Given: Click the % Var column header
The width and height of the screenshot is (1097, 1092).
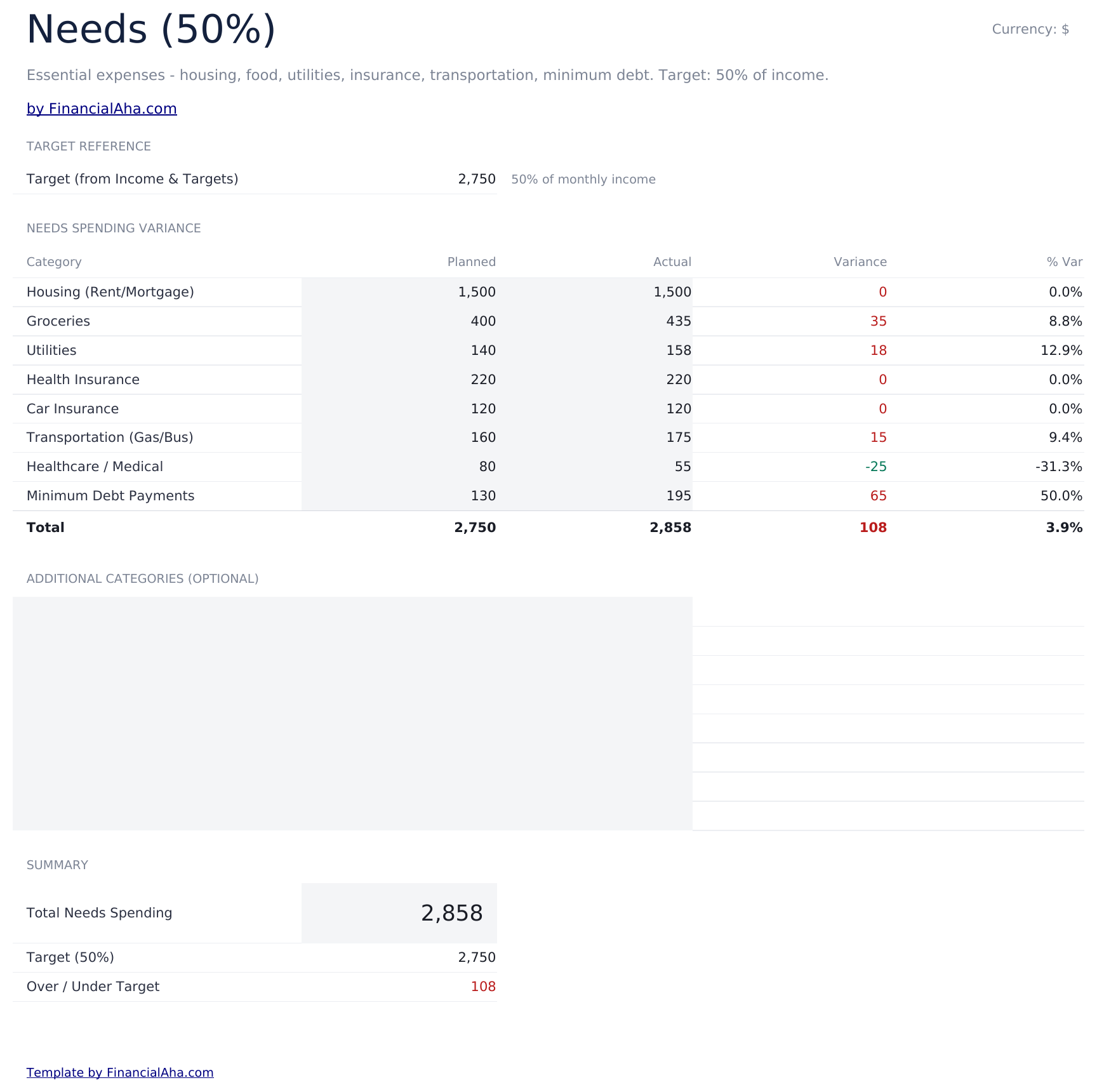Looking at the screenshot, I should 1065,262.
